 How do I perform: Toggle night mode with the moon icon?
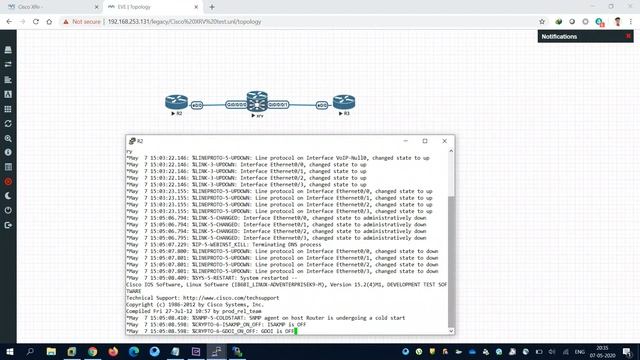coord(8,196)
